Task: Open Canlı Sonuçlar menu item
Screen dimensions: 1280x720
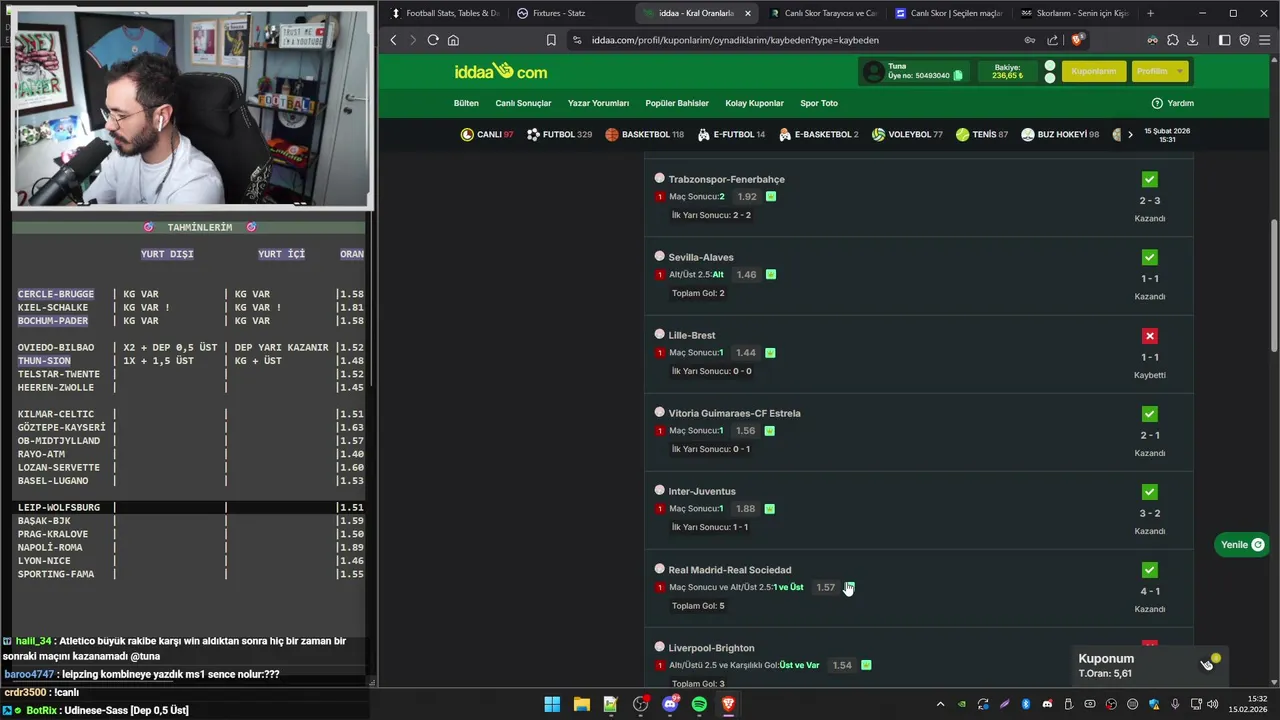Action: click(x=523, y=103)
